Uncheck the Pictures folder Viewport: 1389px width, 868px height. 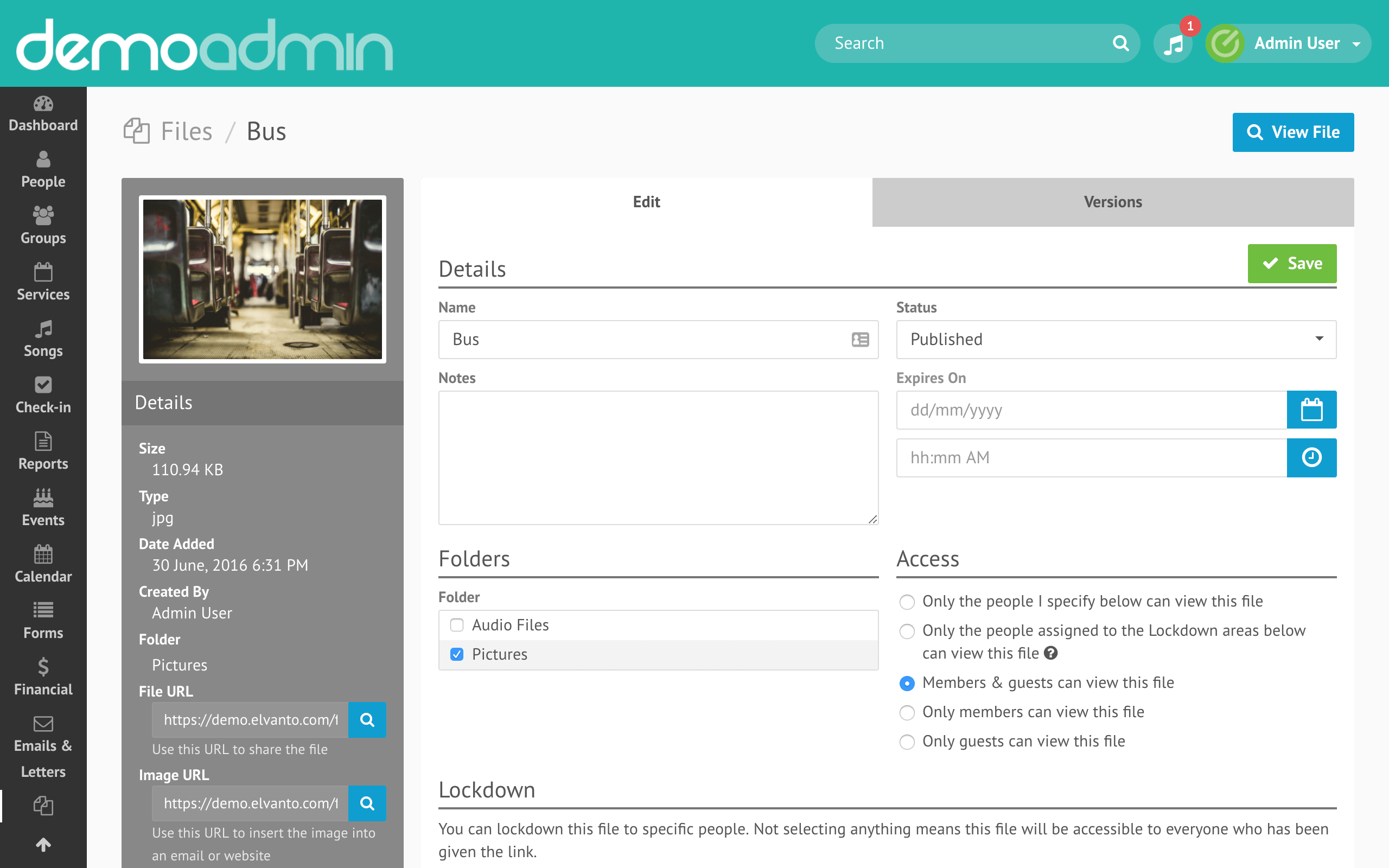pos(457,654)
